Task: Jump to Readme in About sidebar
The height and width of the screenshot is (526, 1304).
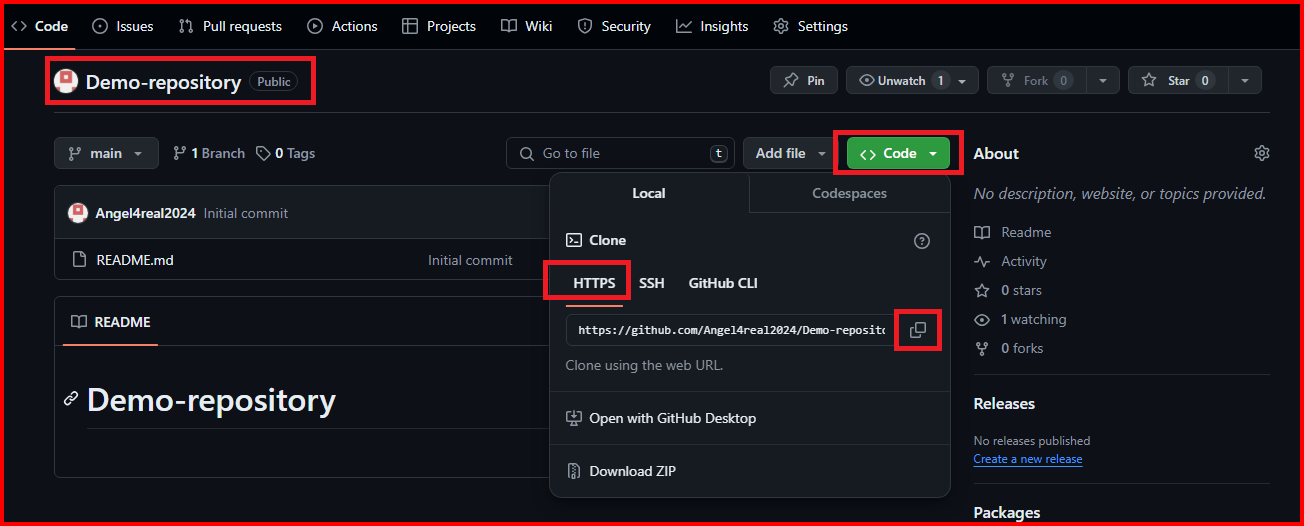Action: pyautogui.click(x=1013, y=232)
